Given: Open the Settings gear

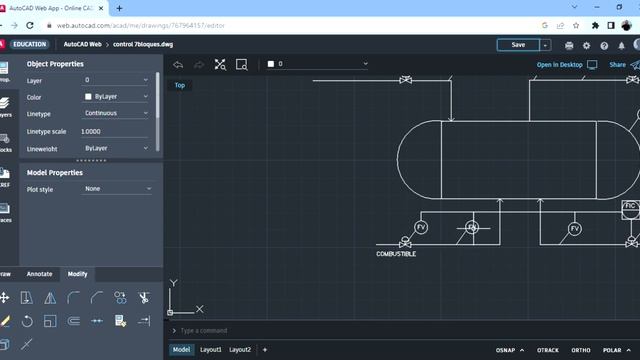Looking at the screenshot, I should (587, 45).
